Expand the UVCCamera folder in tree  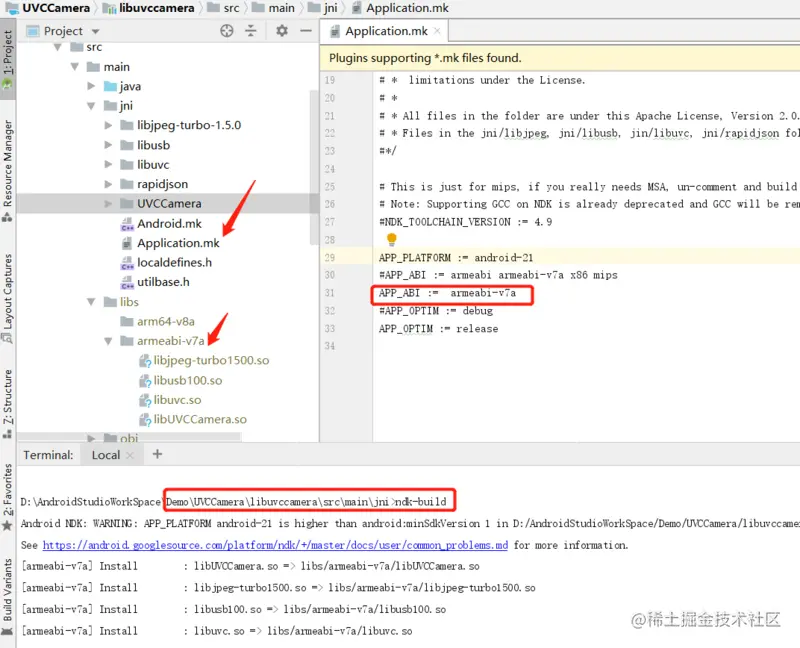tap(108, 204)
